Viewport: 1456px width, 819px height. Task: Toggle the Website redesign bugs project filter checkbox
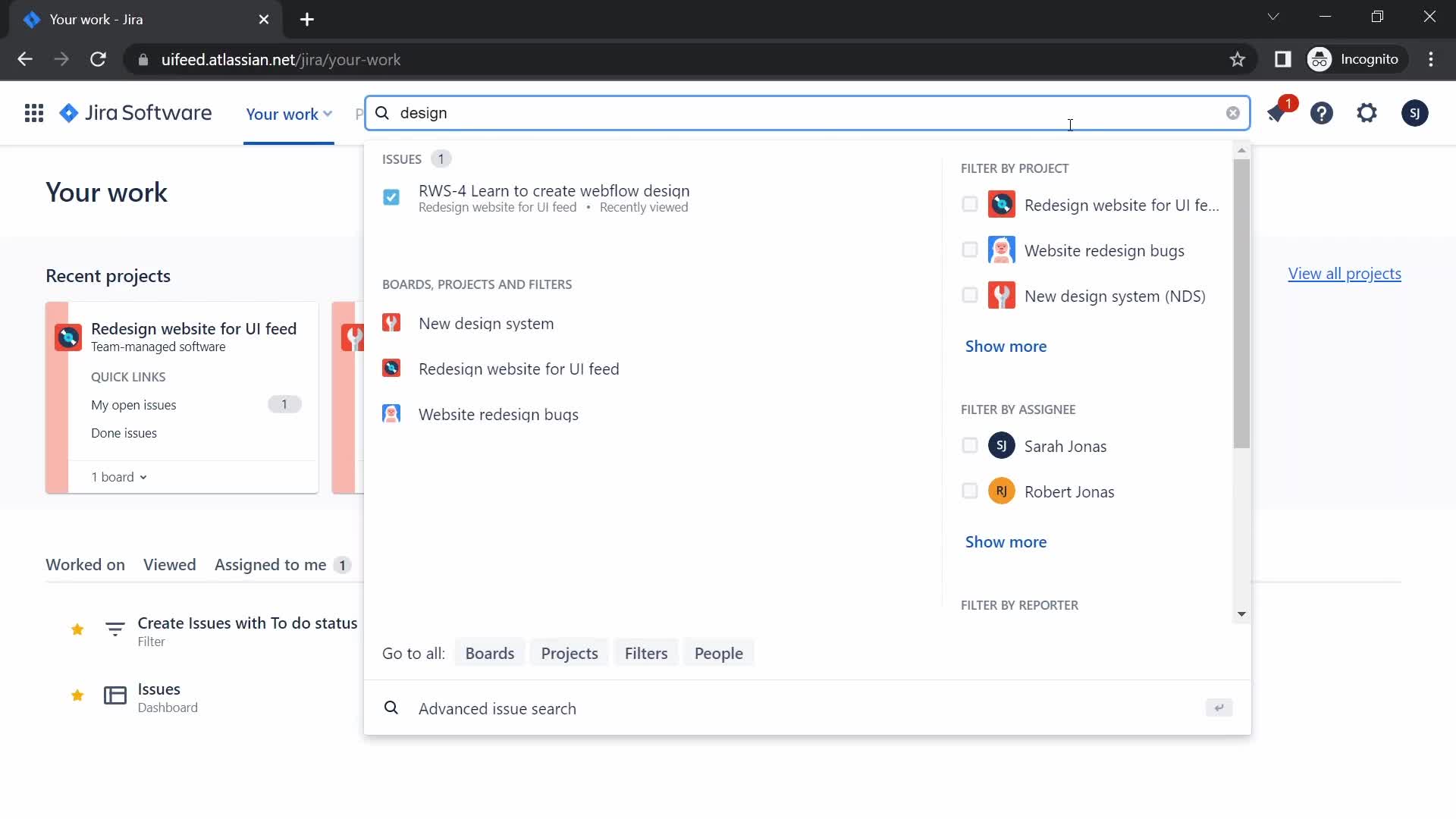(x=970, y=250)
